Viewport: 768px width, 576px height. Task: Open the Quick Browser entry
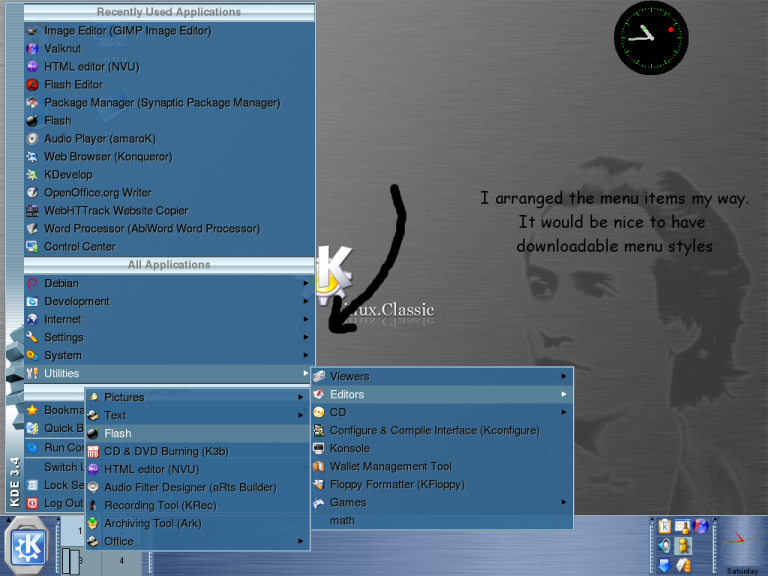click(x=55, y=428)
